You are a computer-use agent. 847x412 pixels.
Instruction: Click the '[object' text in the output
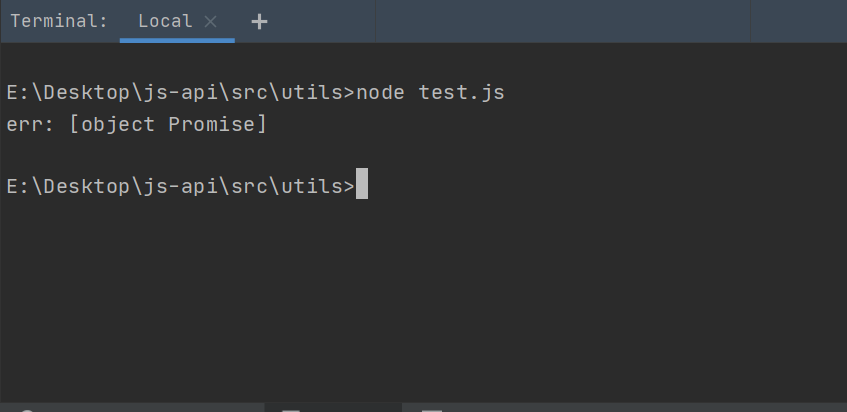(x=112, y=124)
